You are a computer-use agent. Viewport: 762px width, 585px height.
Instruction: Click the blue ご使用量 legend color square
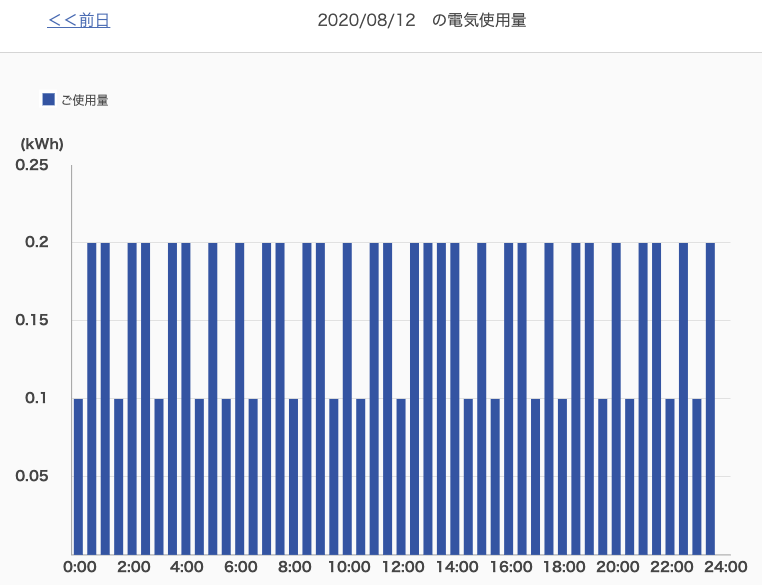(48, 99)
